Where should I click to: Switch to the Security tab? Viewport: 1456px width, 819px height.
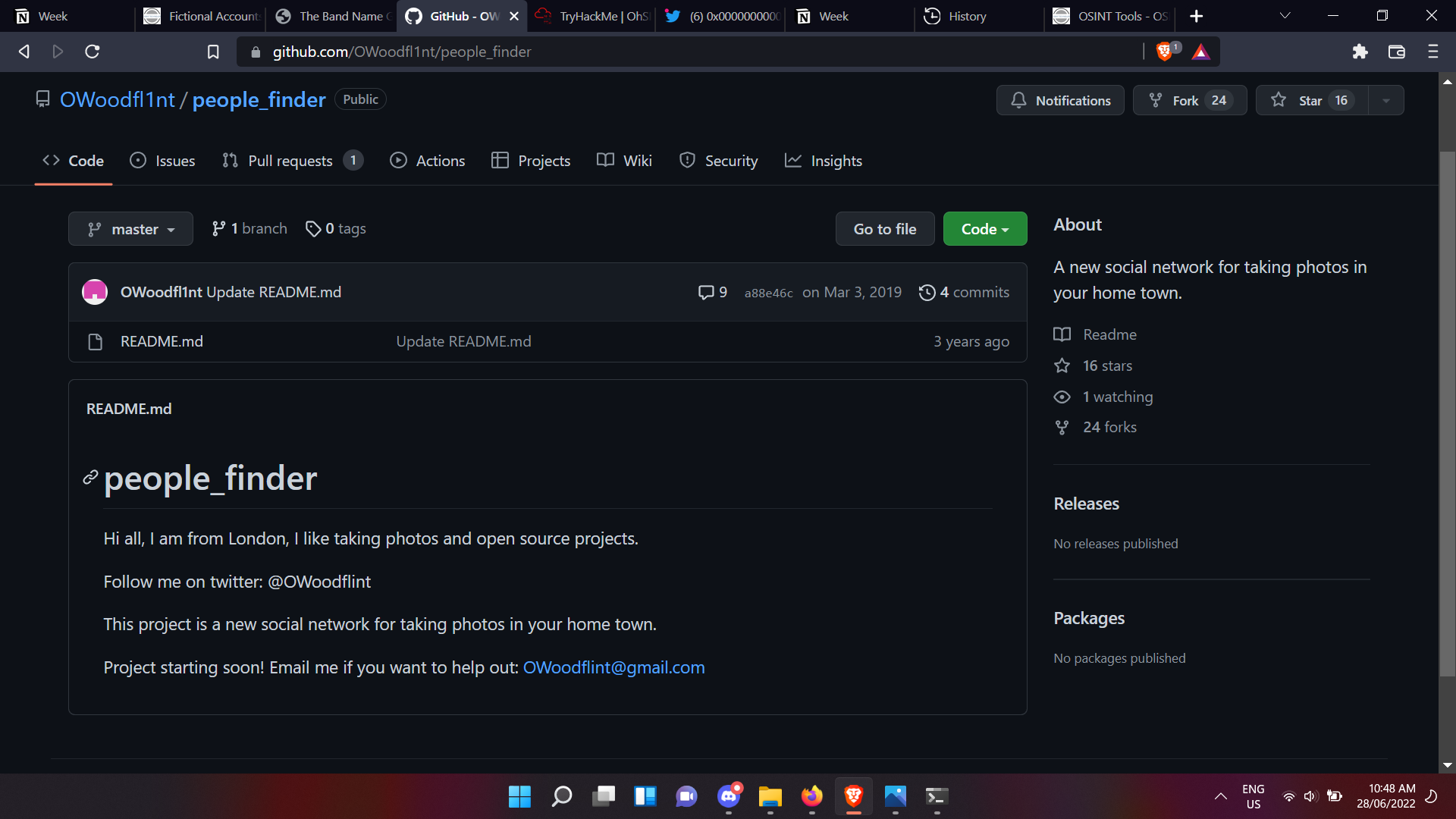[718, 161]
